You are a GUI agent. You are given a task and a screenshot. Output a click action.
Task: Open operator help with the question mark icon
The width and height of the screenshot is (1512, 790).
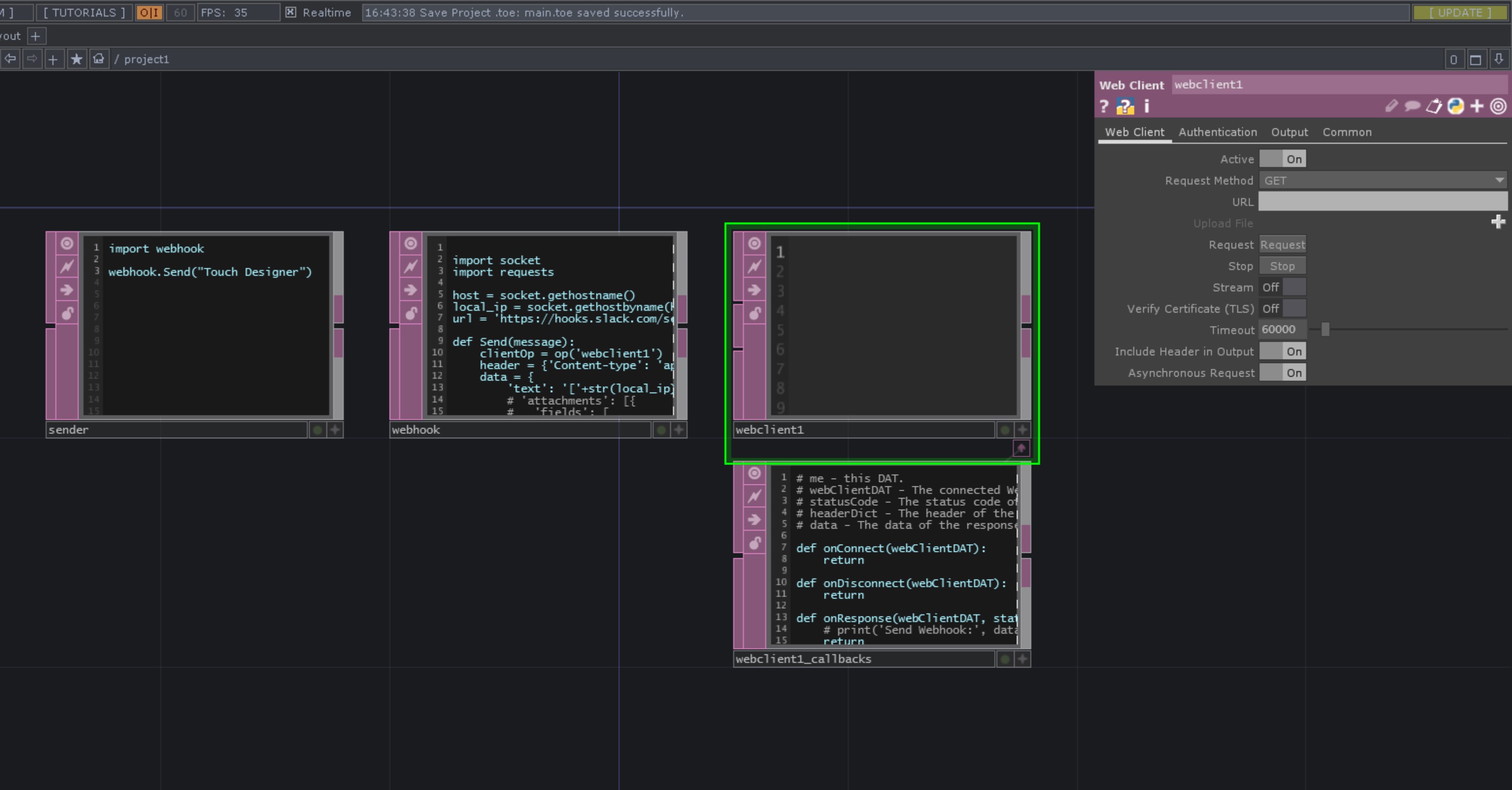1104,106
